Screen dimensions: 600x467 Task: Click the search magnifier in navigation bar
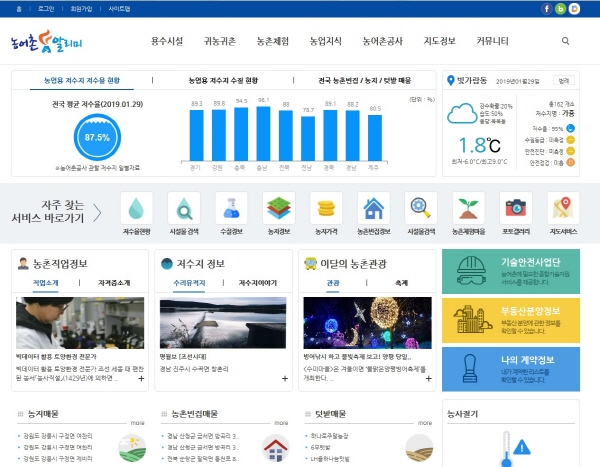pyautogui.click(x=566, y=41)
